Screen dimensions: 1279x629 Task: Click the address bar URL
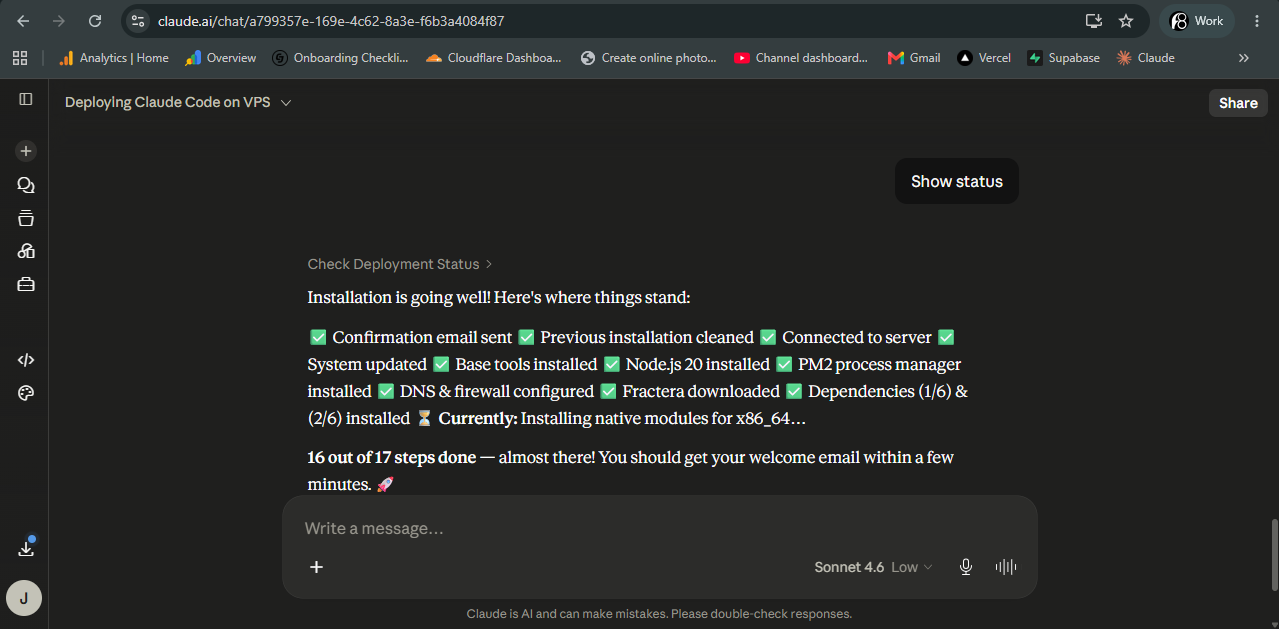coord(331,21)
